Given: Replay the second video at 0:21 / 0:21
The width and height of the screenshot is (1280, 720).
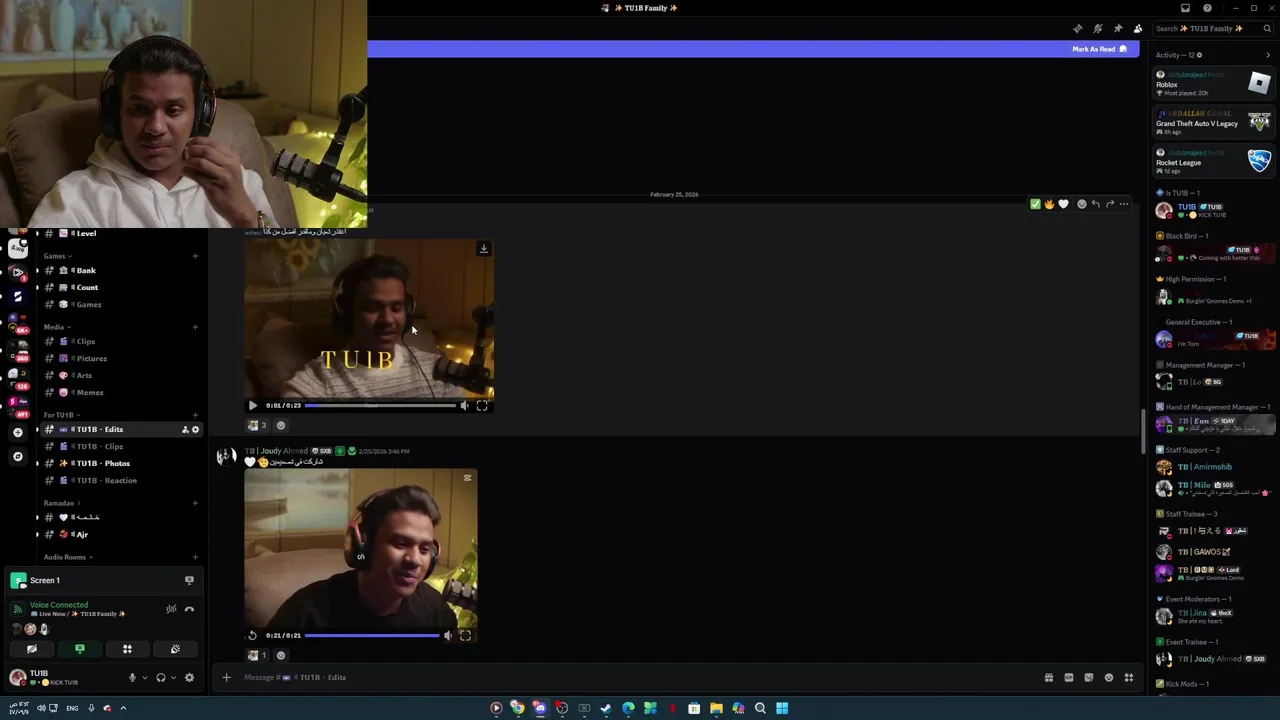Looking at the screenshot, I should tap(252, 636).
